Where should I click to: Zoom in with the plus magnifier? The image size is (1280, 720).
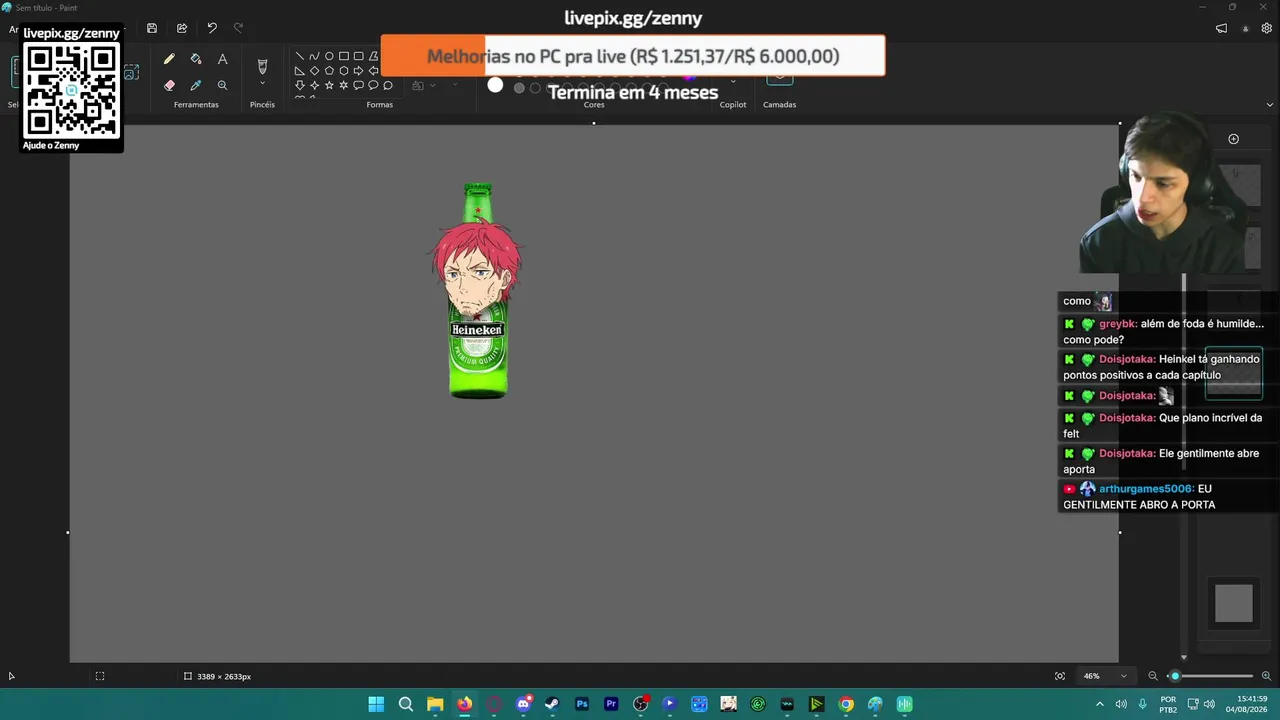pos(1266,676)
